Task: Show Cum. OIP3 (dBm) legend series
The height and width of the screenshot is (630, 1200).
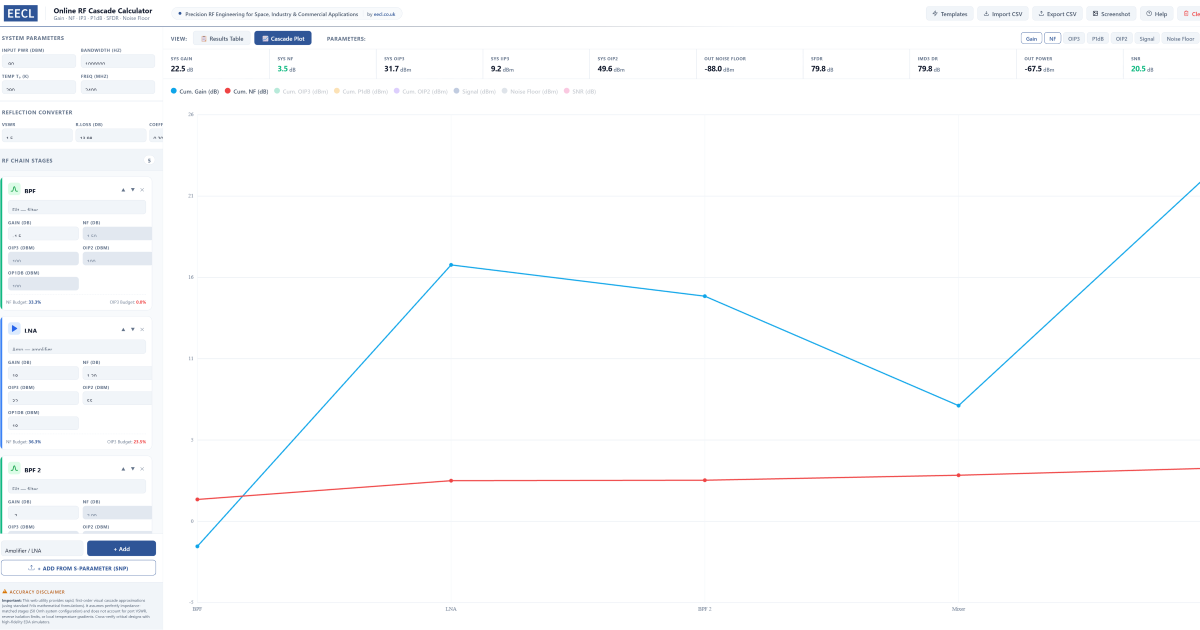Action: pyautogui.click(x=301, y=91)
